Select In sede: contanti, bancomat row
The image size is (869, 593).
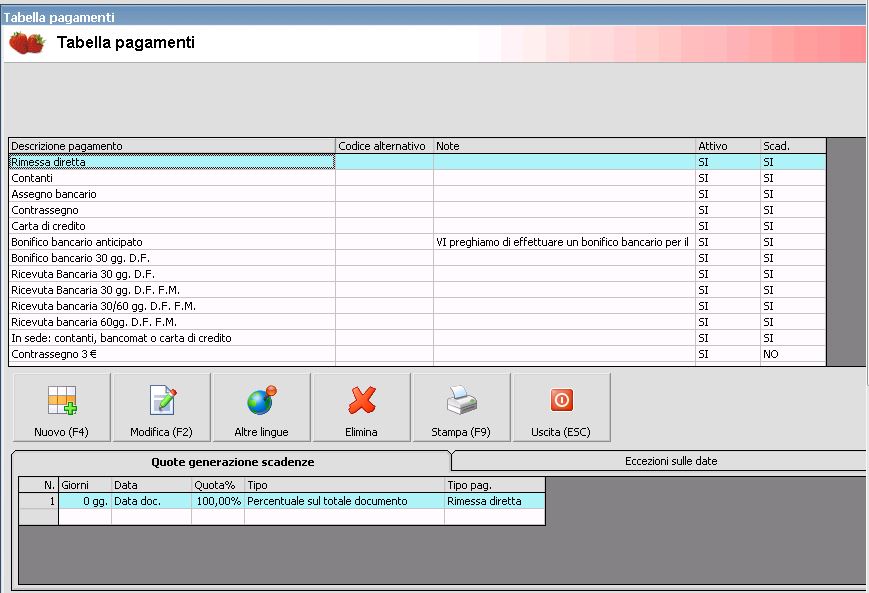[x=417, y=338]
